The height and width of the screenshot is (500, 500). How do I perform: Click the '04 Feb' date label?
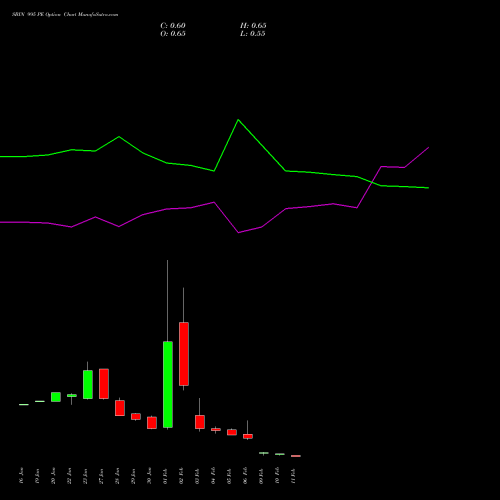coord(214,476)
